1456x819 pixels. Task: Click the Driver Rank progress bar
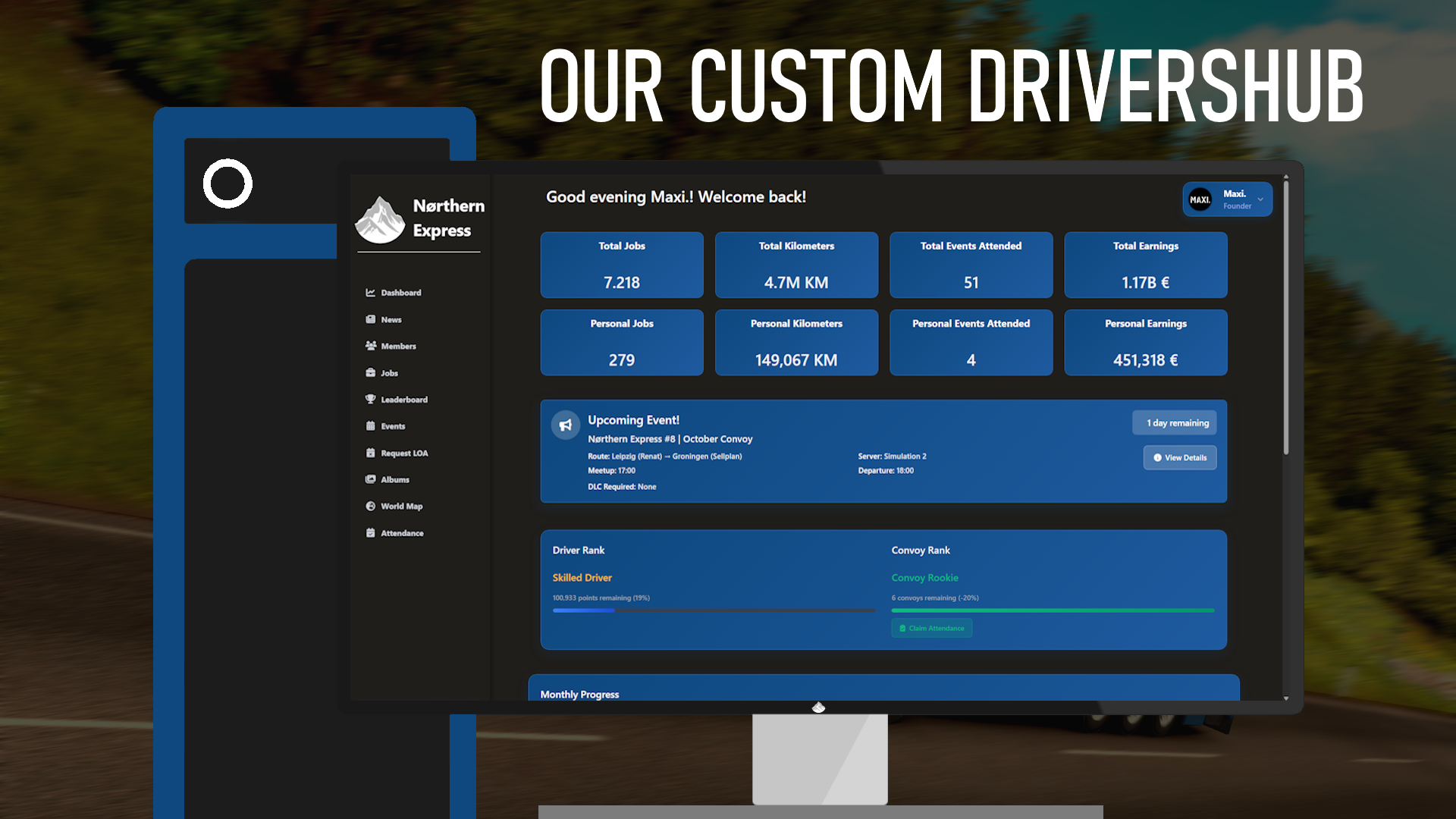tap(714, 610)
